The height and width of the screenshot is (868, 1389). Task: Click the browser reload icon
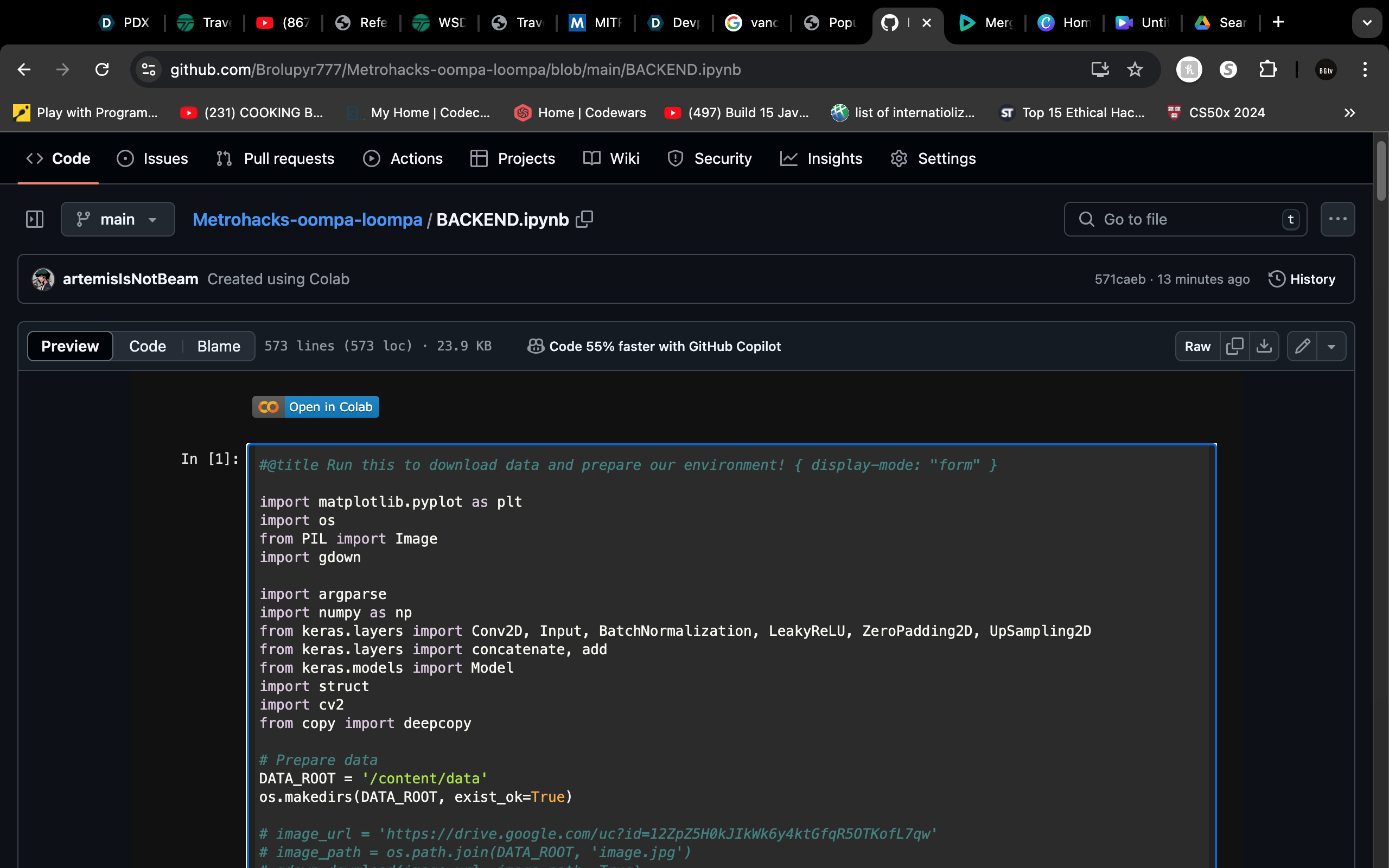coord(102,69)
